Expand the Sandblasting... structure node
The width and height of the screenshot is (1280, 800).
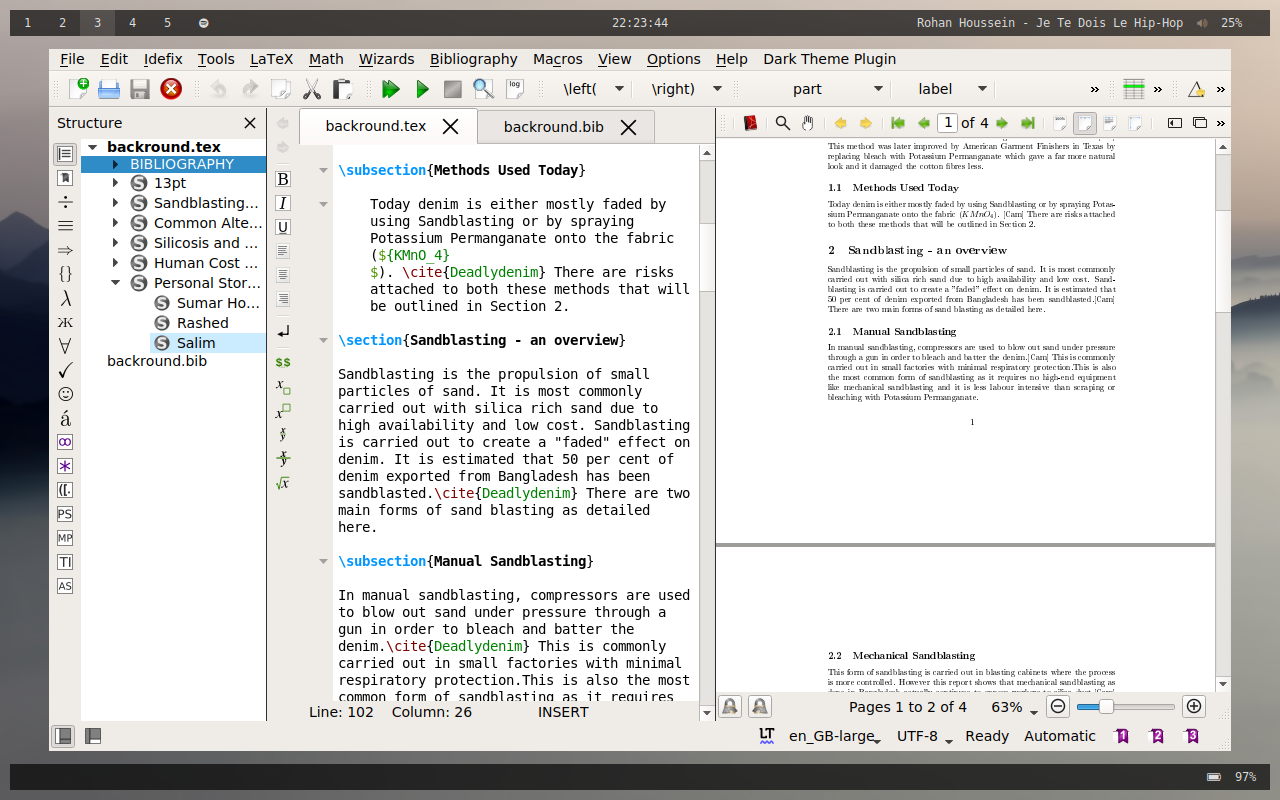116,203
